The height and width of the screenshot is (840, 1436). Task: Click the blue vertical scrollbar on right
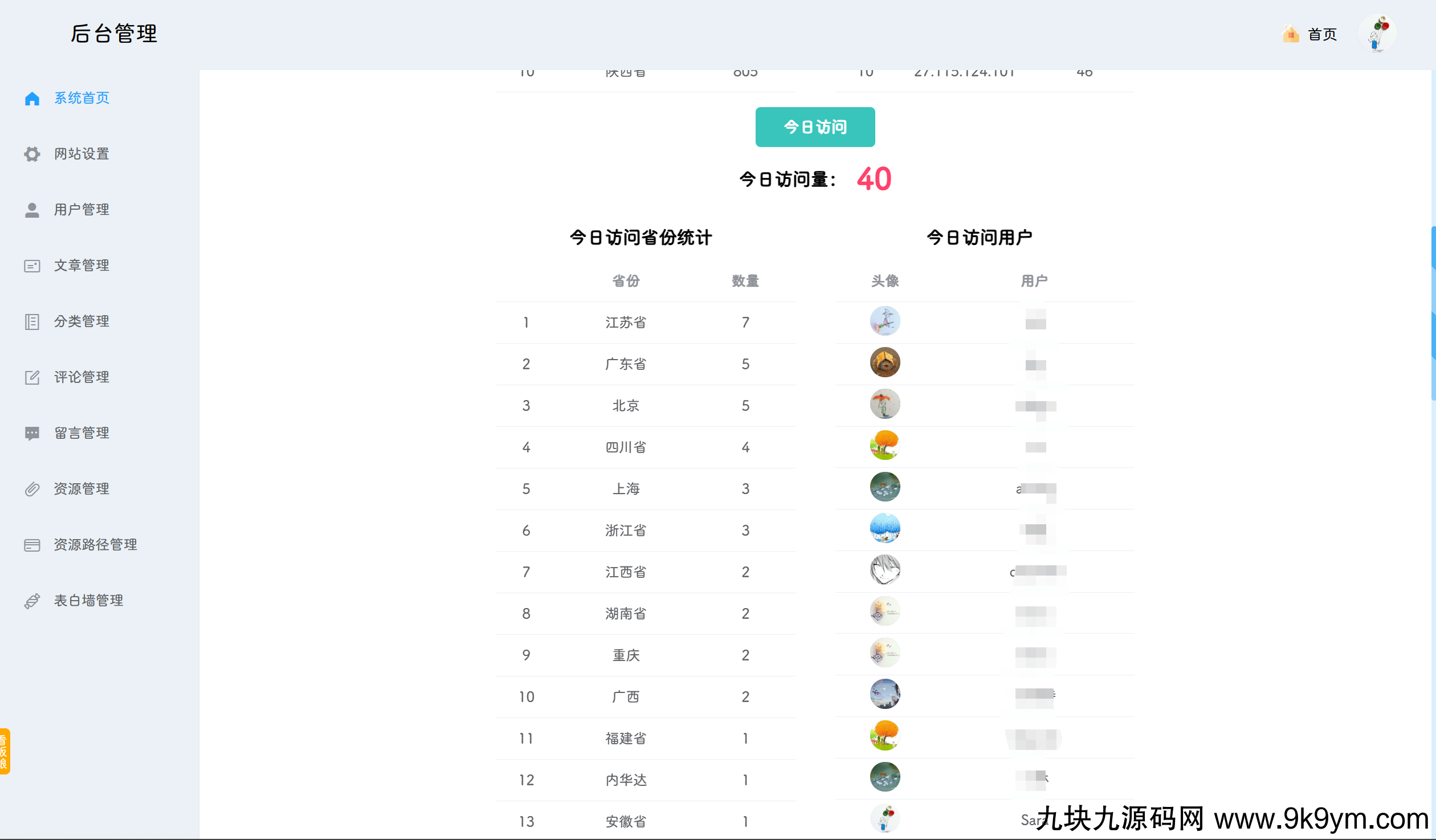click(1433, 313)
